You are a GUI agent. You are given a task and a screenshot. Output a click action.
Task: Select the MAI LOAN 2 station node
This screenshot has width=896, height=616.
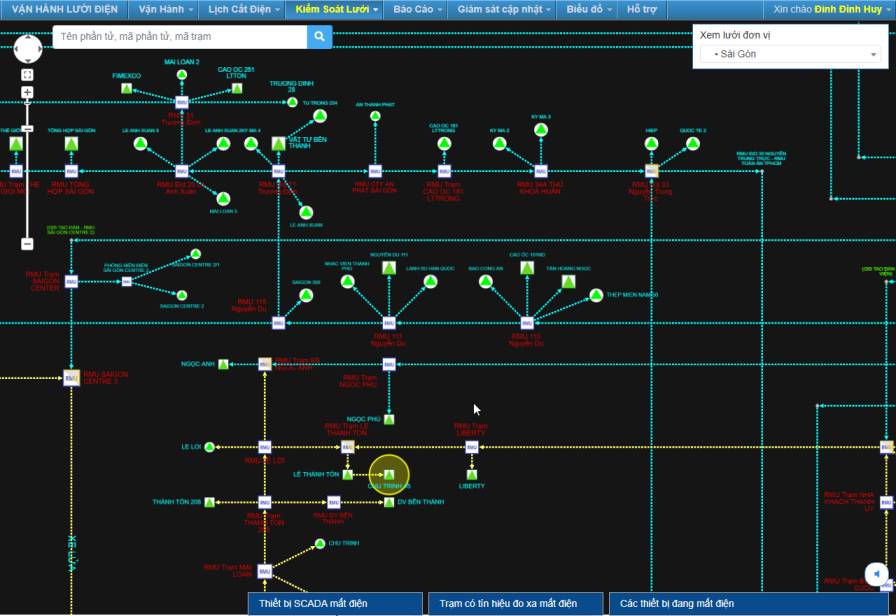[x=182, y=74]
